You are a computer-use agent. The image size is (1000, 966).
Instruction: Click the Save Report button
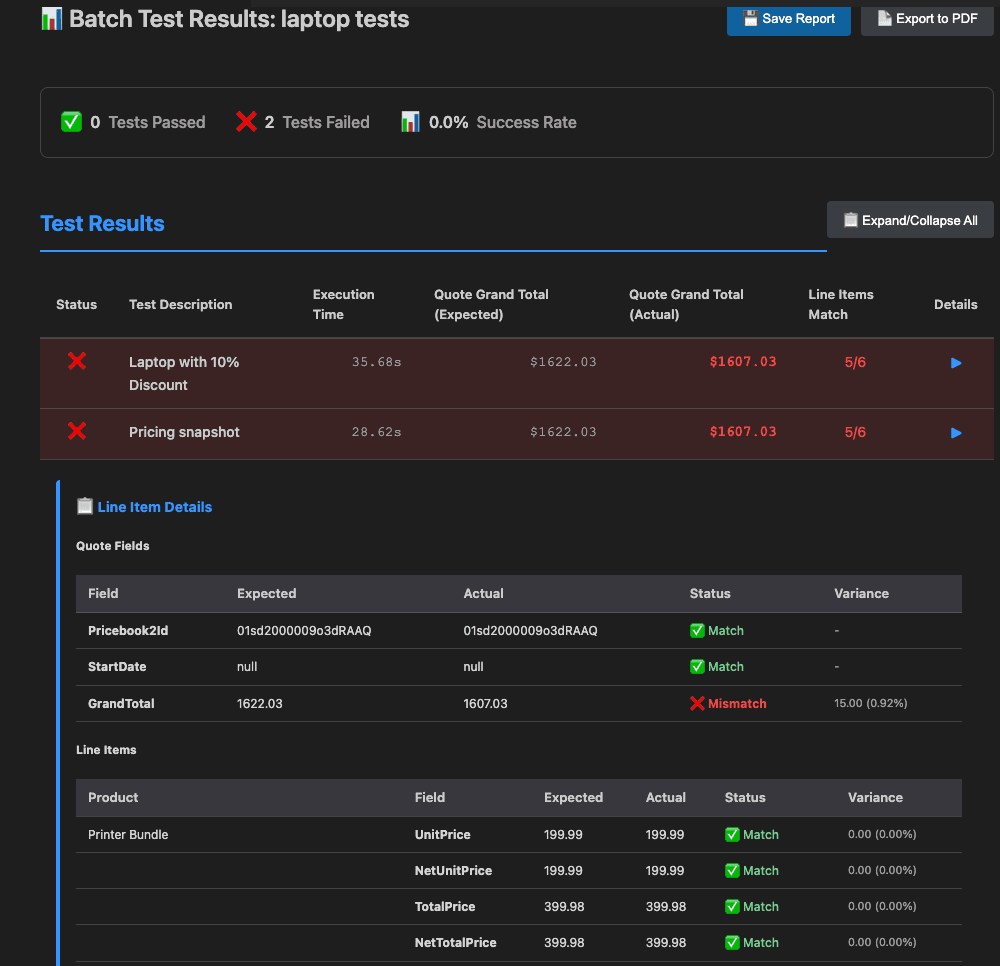[x=788, y=18]
